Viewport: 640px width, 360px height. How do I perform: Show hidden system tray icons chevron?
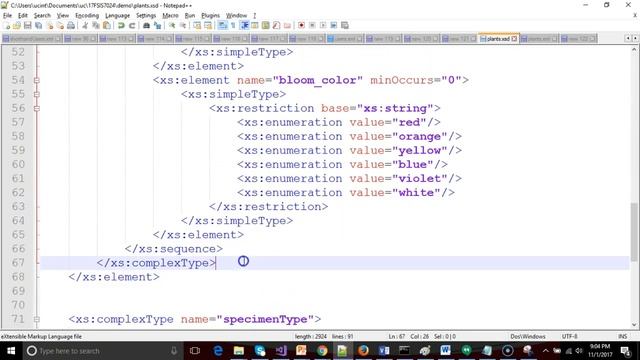tap(546, 351)
